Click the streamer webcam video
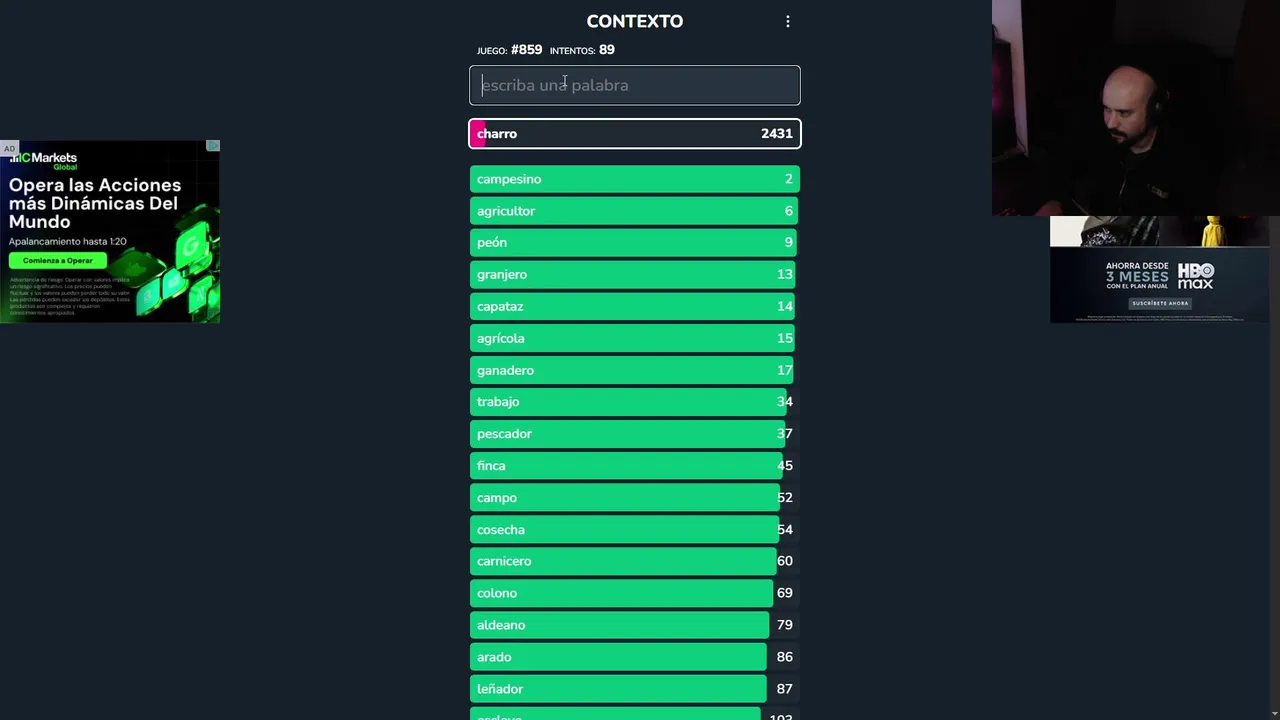Viewport: 1280px width, 720px height. click(1135, 108)
